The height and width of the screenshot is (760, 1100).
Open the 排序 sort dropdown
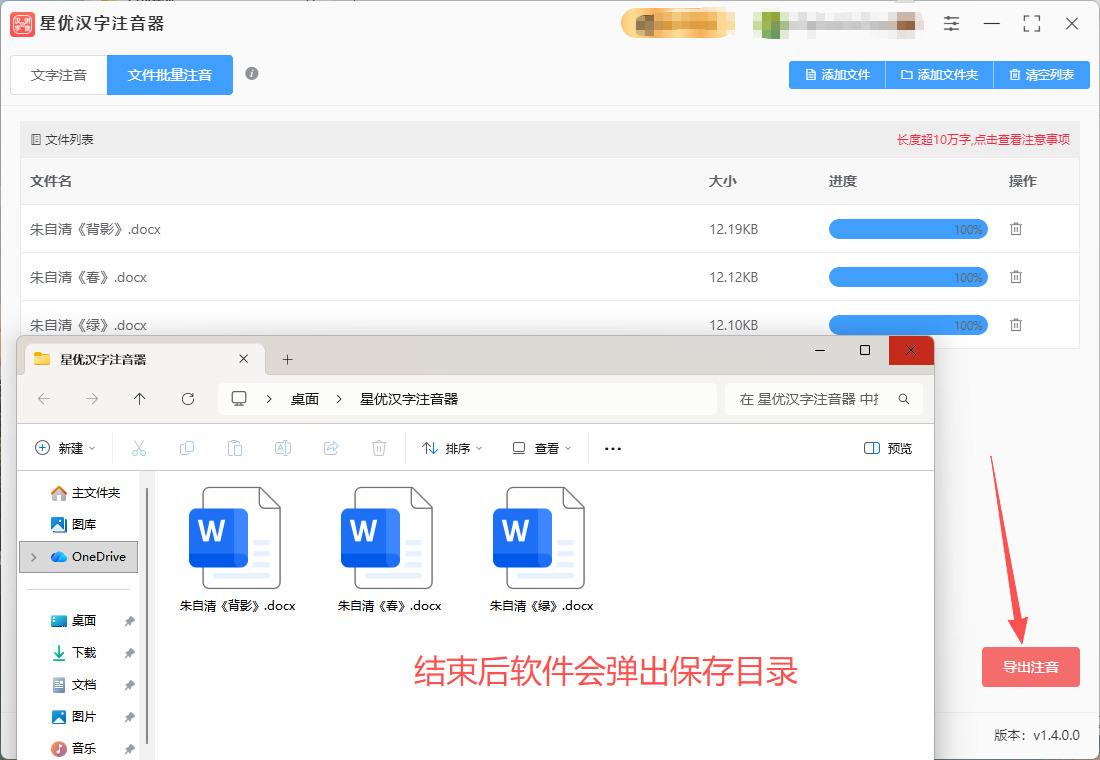(452, 449)
